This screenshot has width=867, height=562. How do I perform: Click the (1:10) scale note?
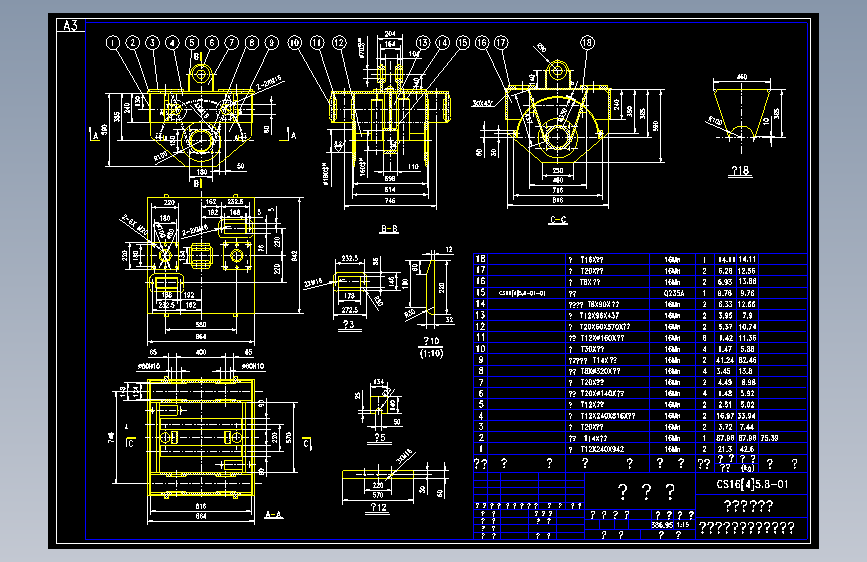point(431,353)
